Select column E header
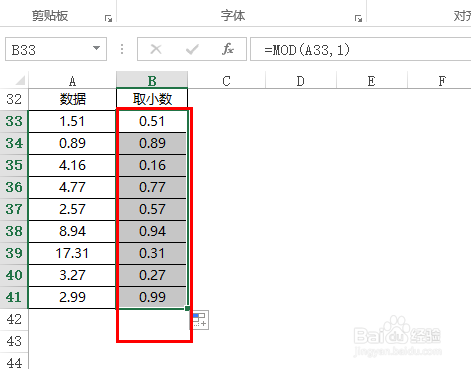Screen dimensions: 471x369 coord(371,81)
